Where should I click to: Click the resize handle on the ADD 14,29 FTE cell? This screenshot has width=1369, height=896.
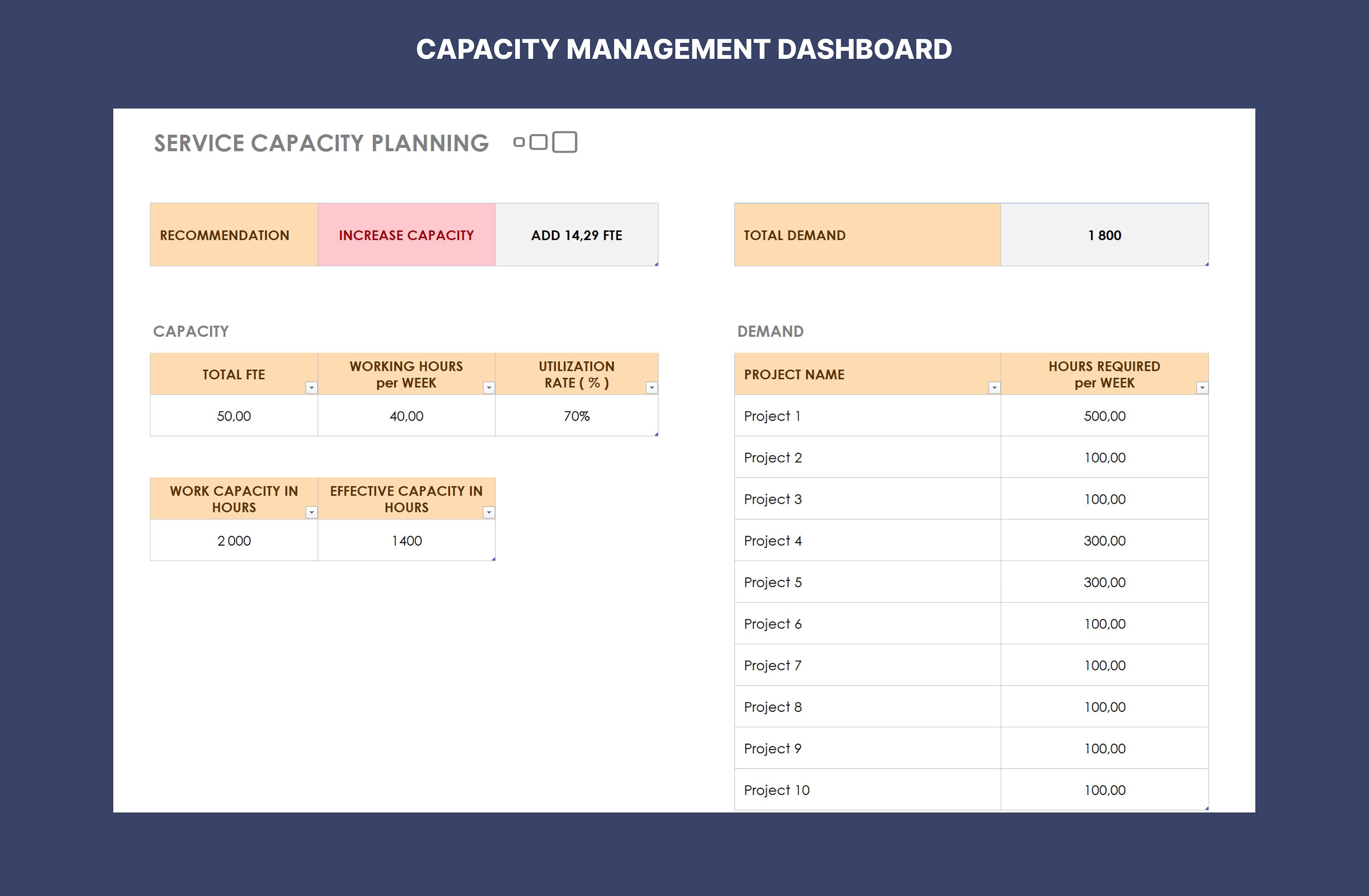(x=656, y=264)
